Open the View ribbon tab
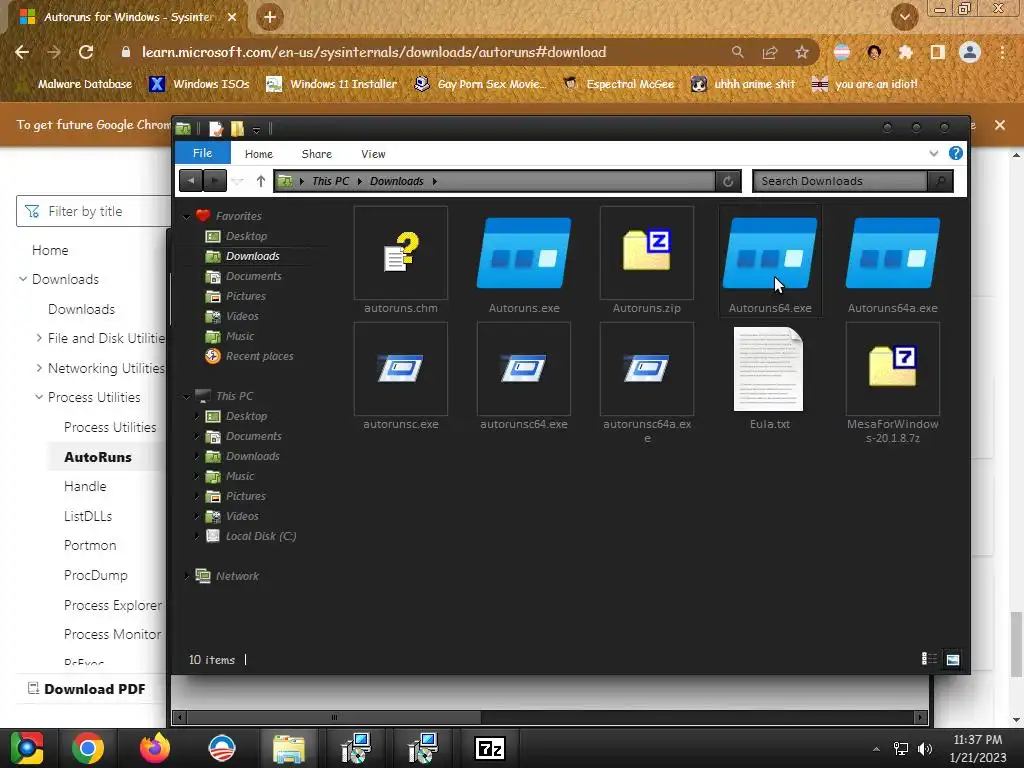Screen dimensions: 1024x768 373,154
